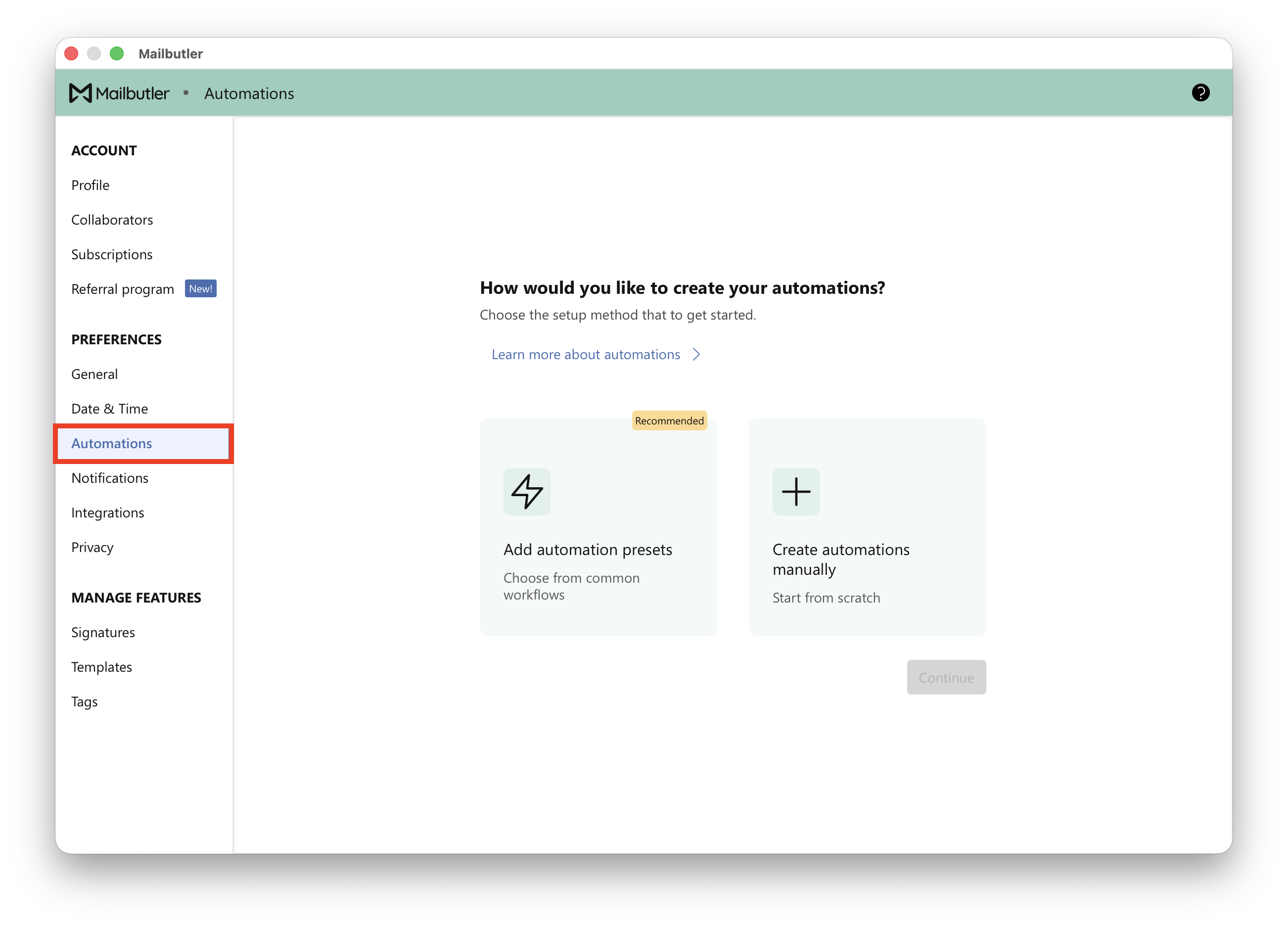Image resolution: width=1288 pixels, height=927 pixels.
Task: Click the Recommended badge on presets card
Action: click(669, 420)
